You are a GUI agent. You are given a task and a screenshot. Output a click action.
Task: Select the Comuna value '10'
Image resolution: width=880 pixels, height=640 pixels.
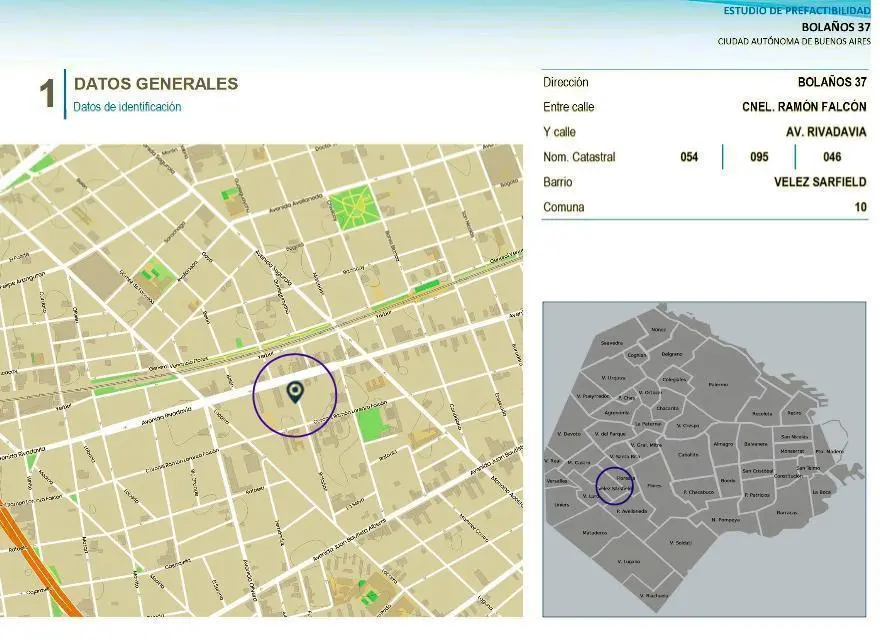pyautogui.click(x=861, y=207)
